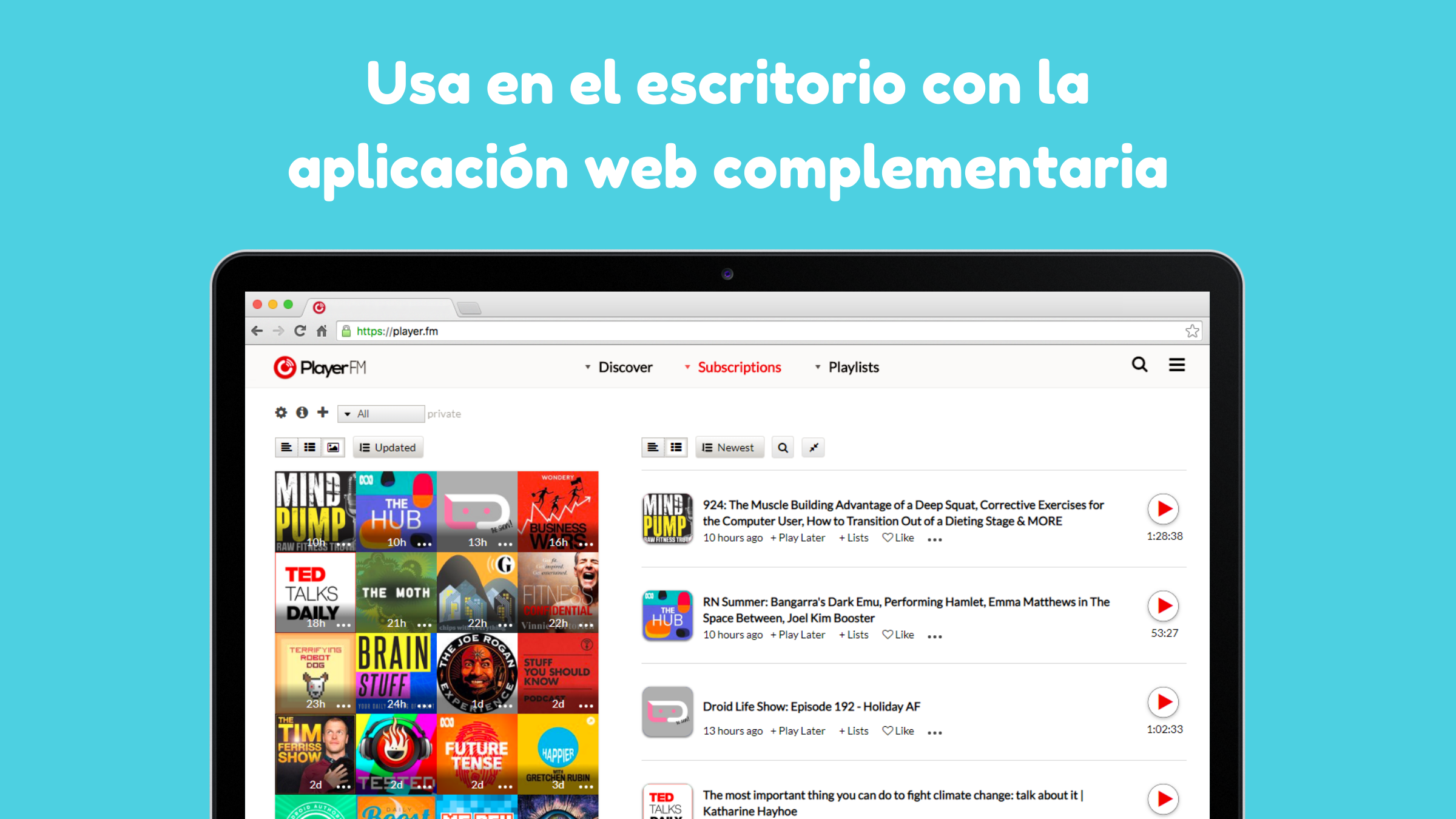This screenshot has height=819, width=1456.
Task: Open the Updated sort dropdown
Action: coord(388,448)
